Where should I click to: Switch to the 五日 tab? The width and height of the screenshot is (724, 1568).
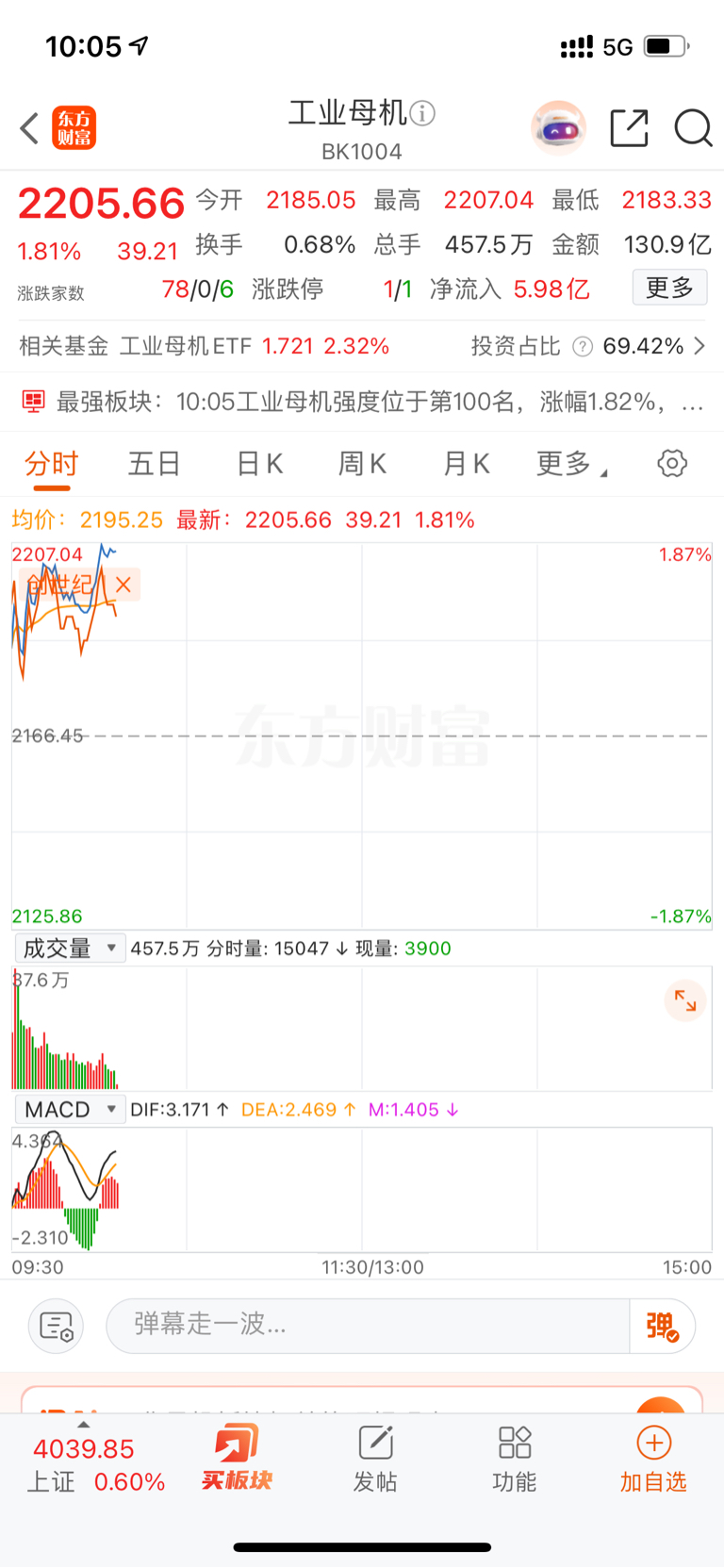(155, 464)
